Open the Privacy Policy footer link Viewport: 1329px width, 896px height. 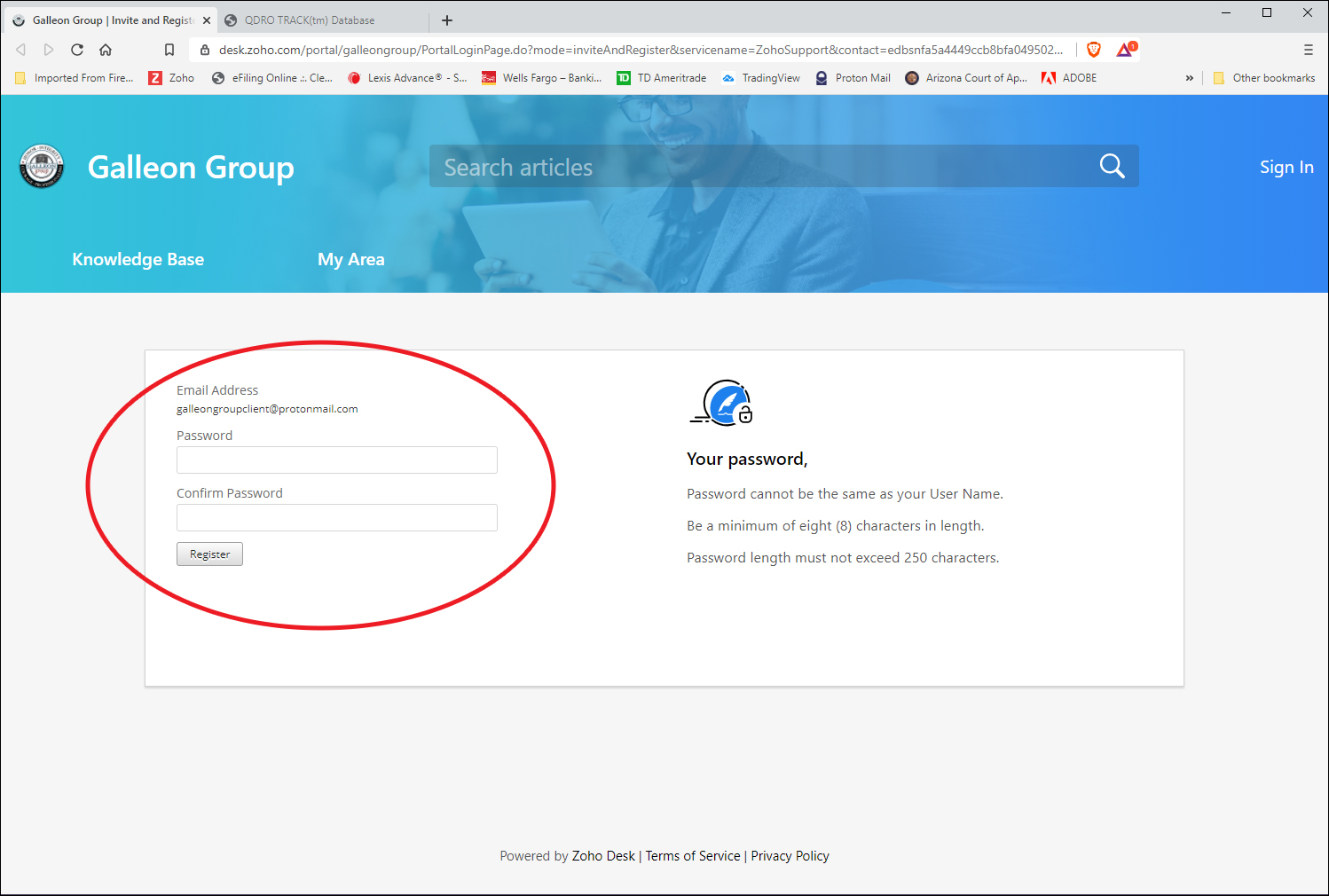pyautogui.click(x=790, y=856)
